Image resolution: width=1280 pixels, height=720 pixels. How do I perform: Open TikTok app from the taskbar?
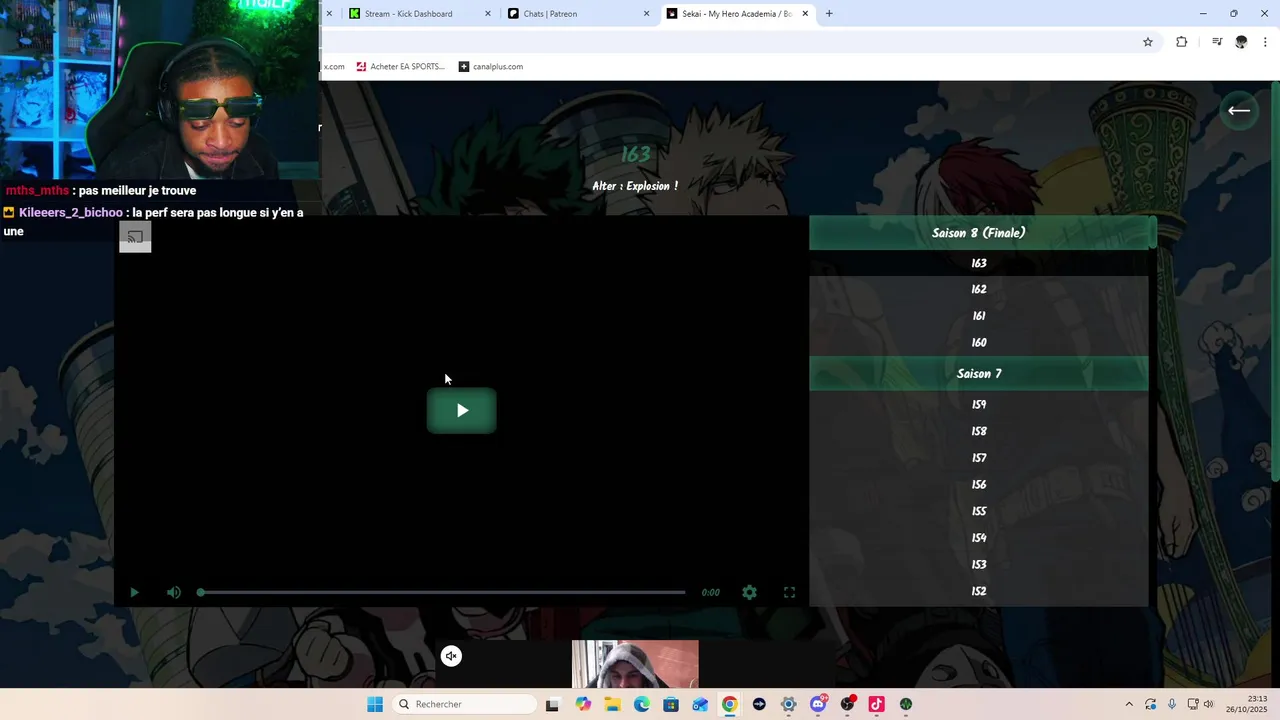[x=877, y=704]
